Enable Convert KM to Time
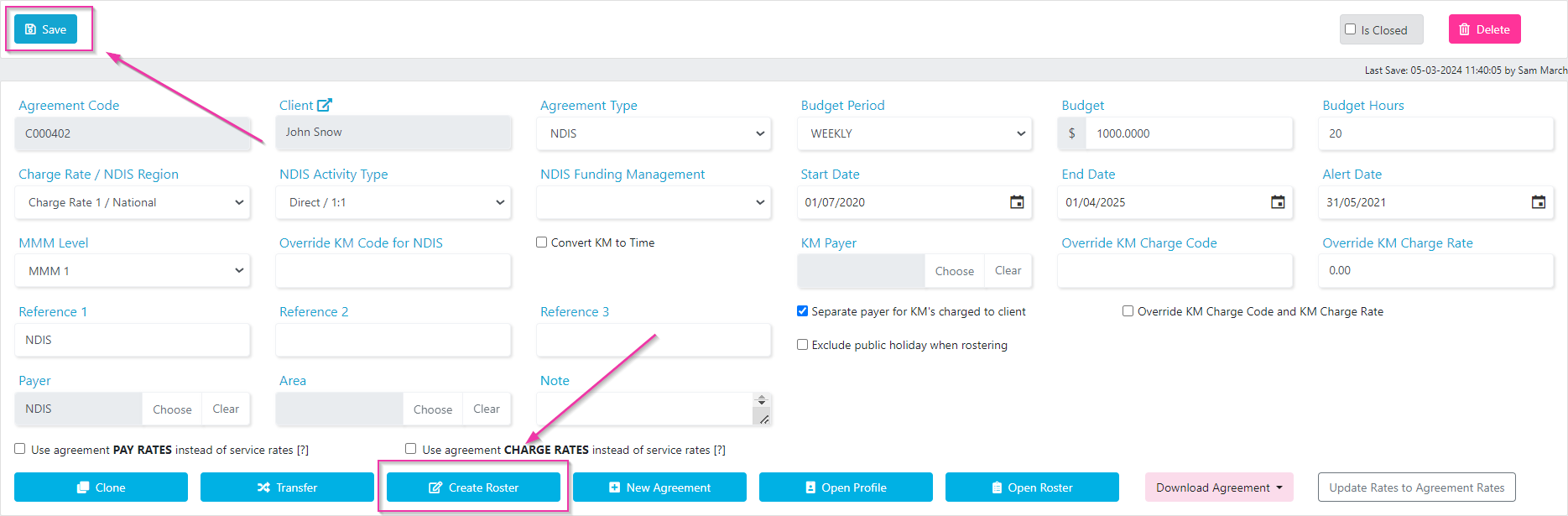Screen dimensions: 1568x516 542,242
